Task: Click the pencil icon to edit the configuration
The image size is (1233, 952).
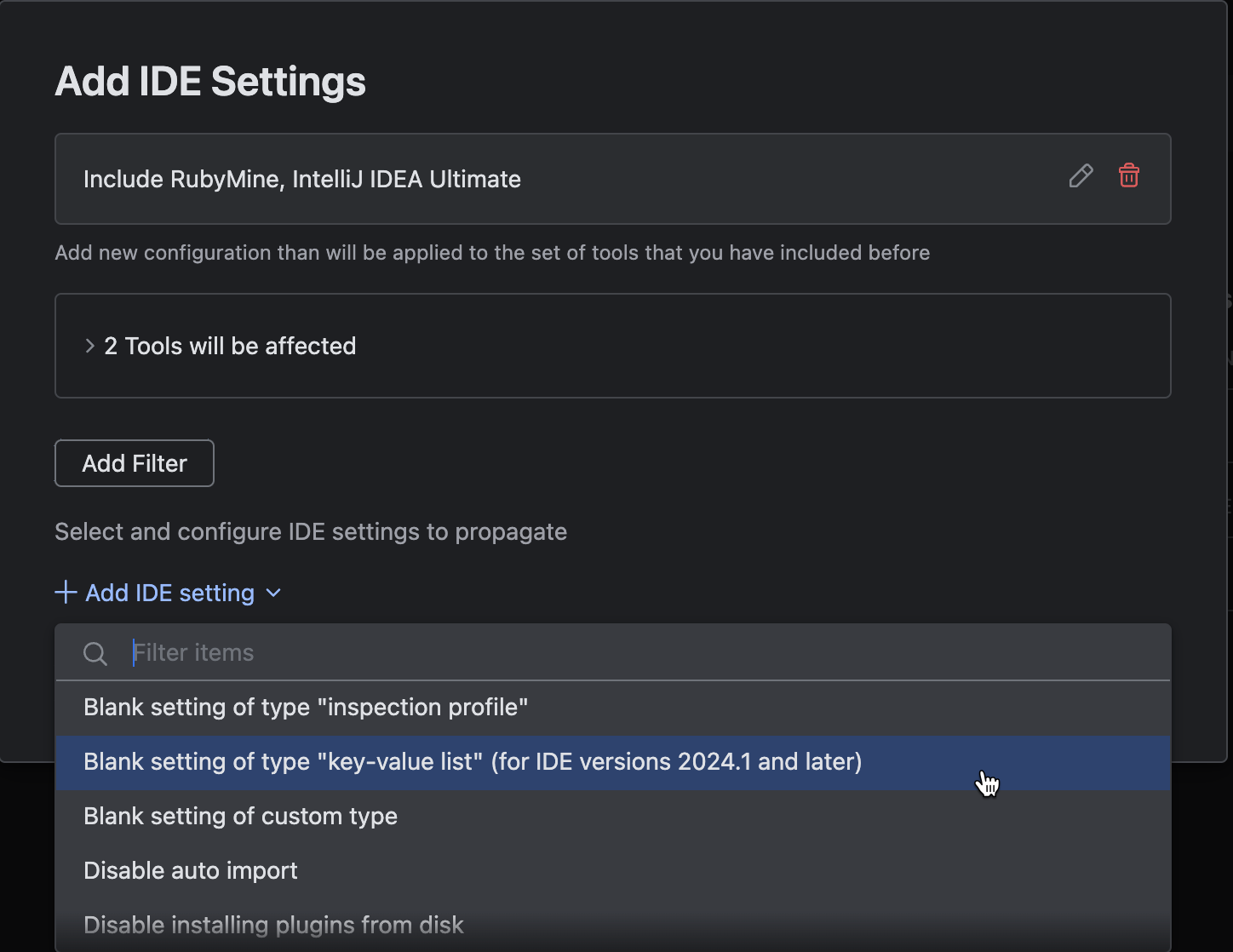Action: (x=1080, y=176)
